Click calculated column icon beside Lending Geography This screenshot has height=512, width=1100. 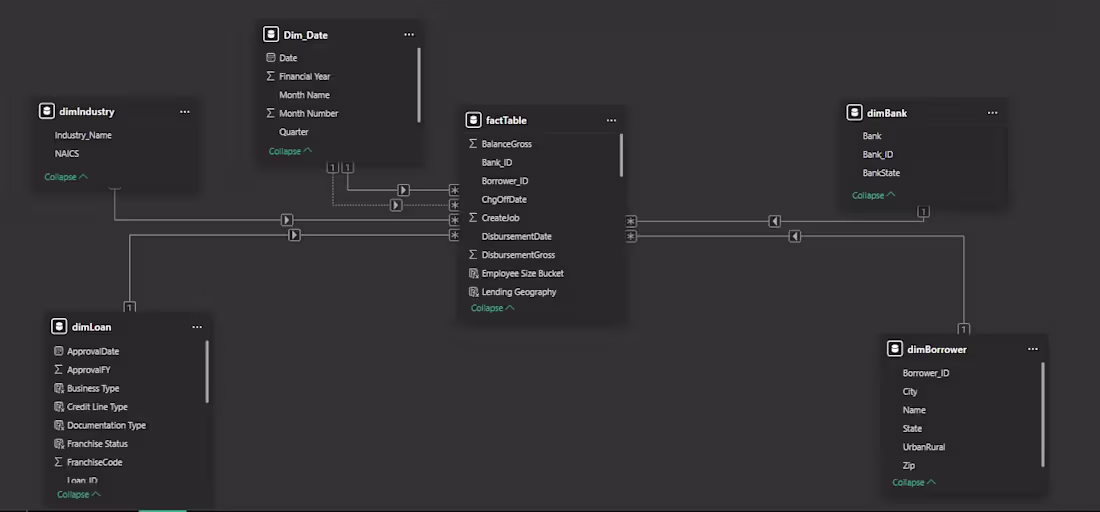(x=473, y=292)
